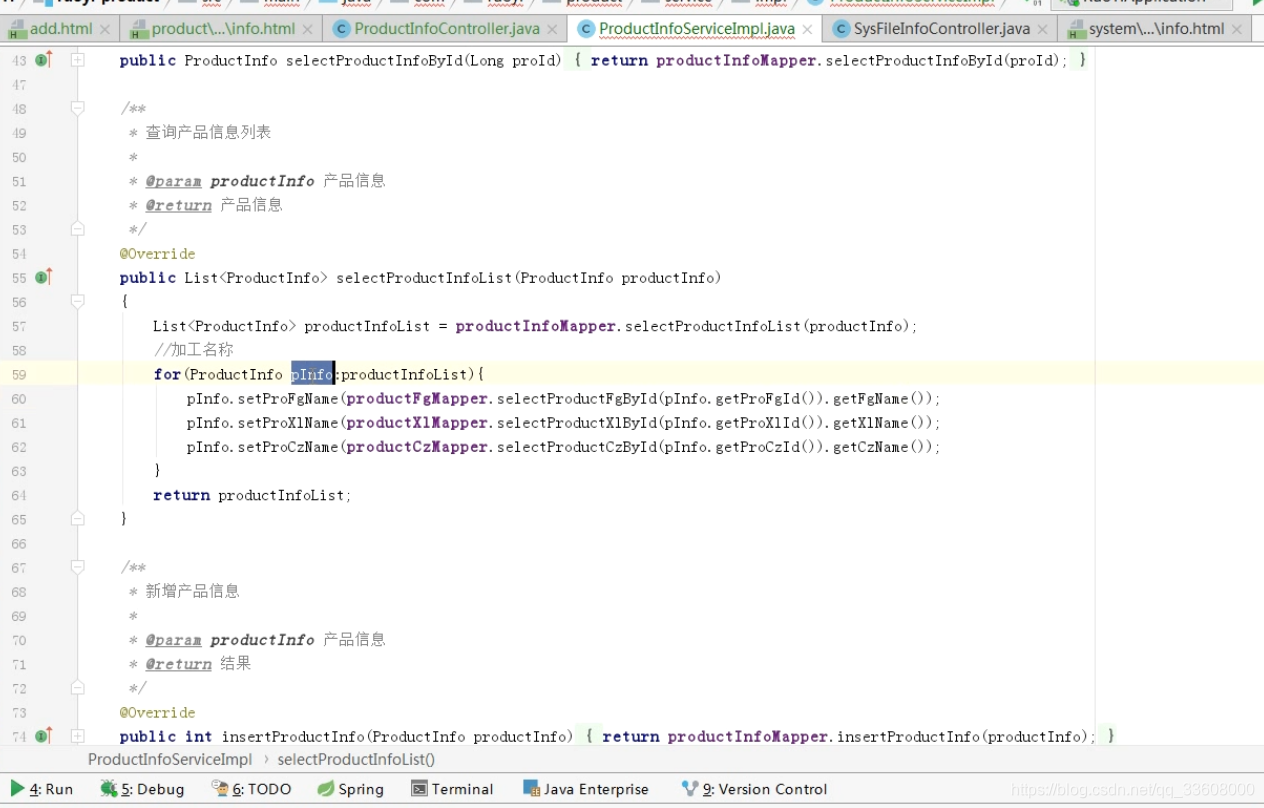Click the implements-method gutter icon on line 74
This screenshot has width=1264, height=808.
43,736
